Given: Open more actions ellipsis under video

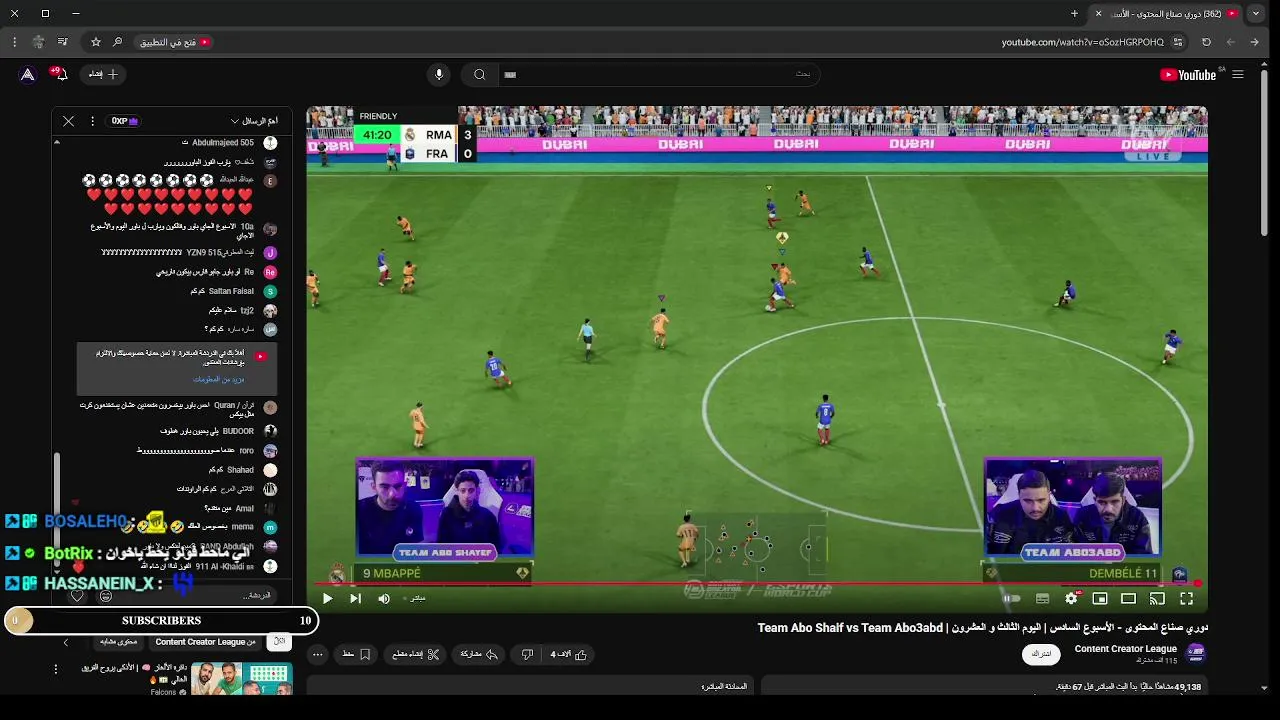Looking at the screenshot, I should pyautogui.click(x=318, y=655).
